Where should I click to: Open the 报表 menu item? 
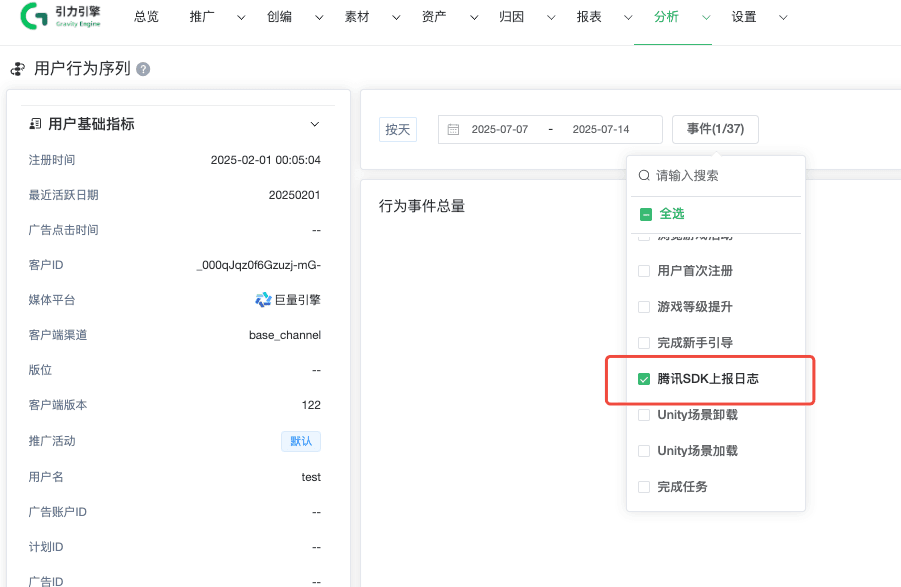(x=589, y=17)
